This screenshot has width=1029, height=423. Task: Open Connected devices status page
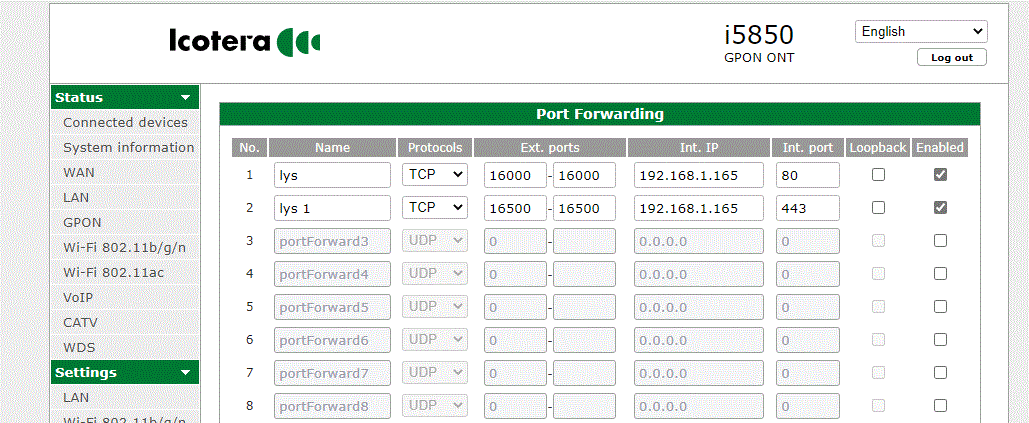(x=125, y=123)
